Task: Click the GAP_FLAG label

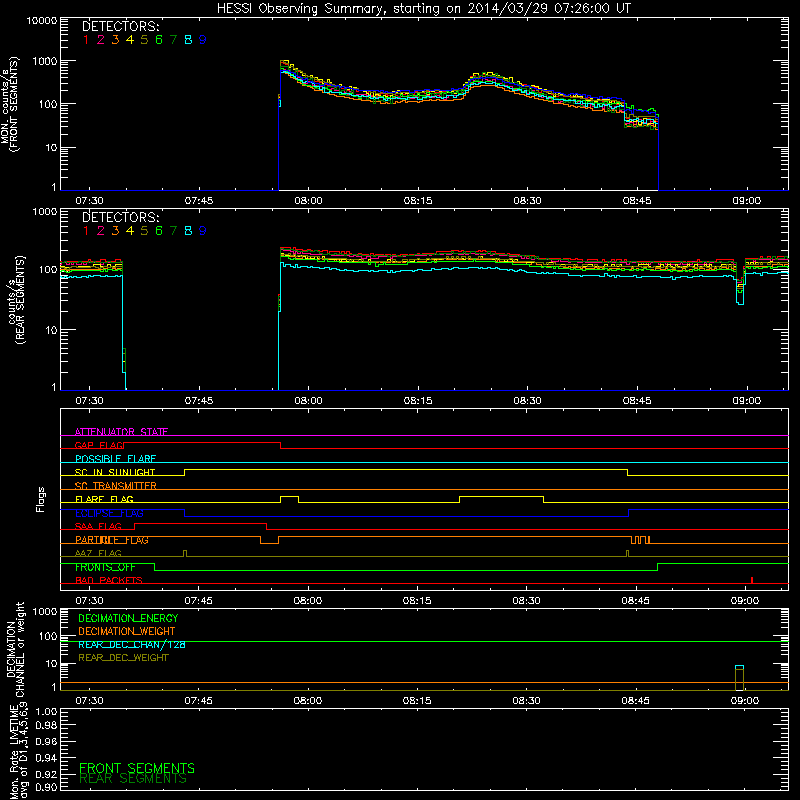Action: [x=99, y=445]
